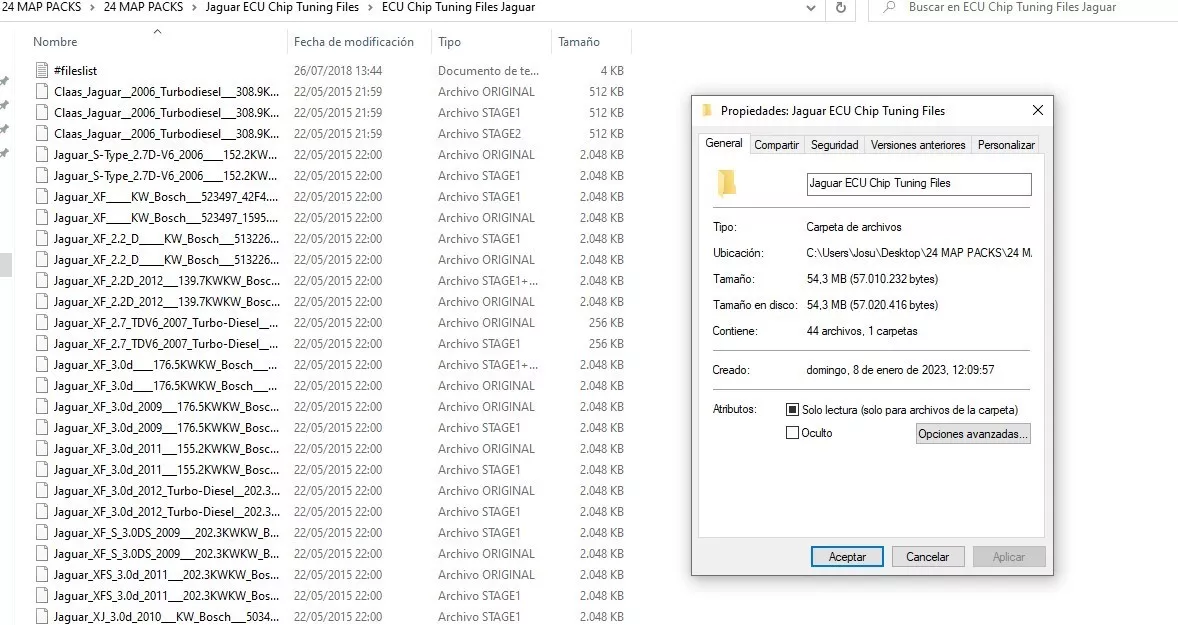Close the Propiedades dialog

click(1038, 110)
